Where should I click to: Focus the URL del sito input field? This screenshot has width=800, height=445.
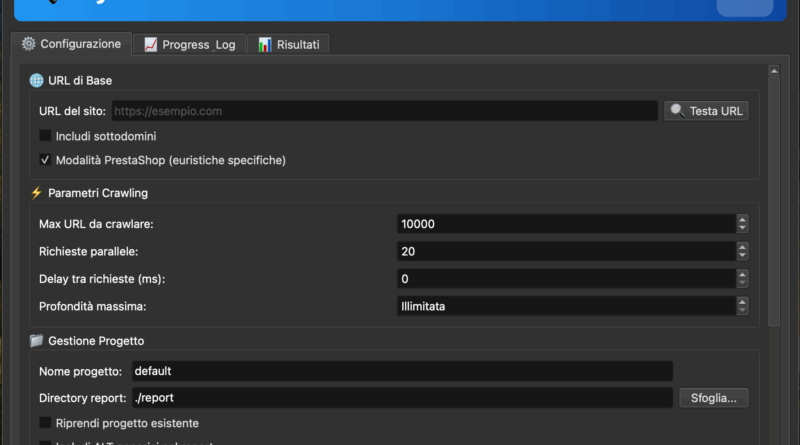(x=383, y=111)
